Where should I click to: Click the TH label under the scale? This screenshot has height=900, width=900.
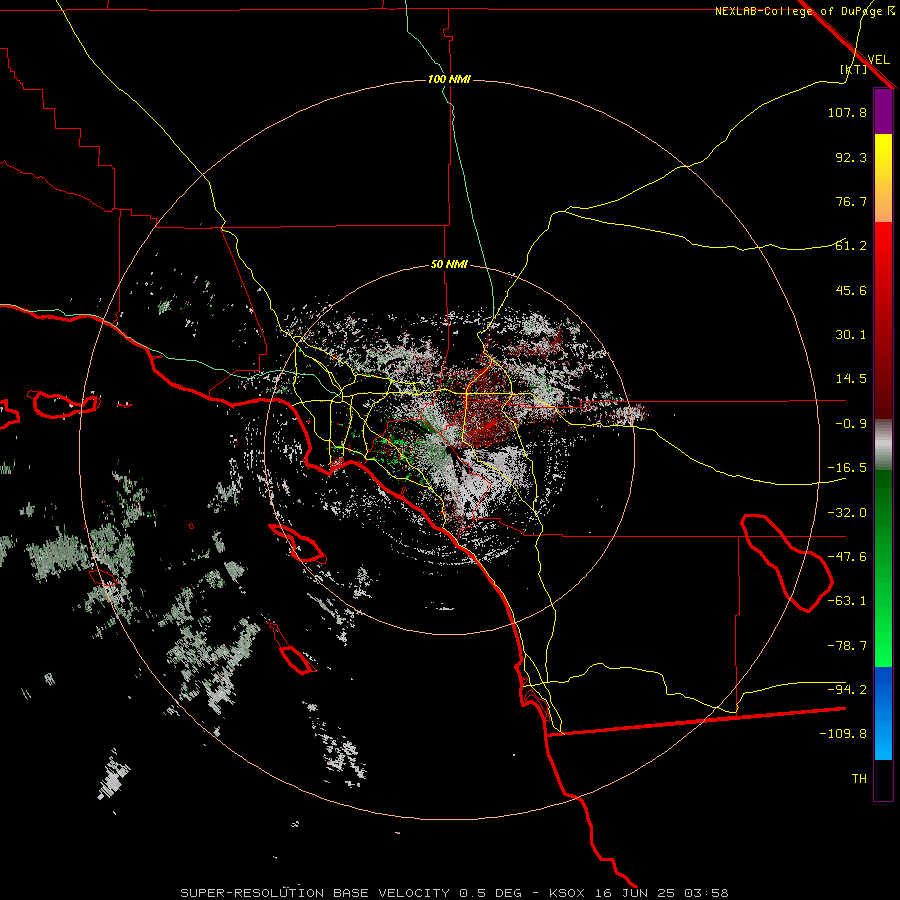(x=859, y=779)
